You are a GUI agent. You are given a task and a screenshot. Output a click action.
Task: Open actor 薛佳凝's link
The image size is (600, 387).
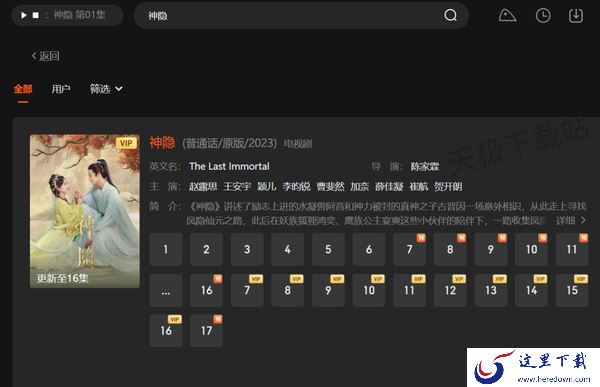[x=389, y=186]
